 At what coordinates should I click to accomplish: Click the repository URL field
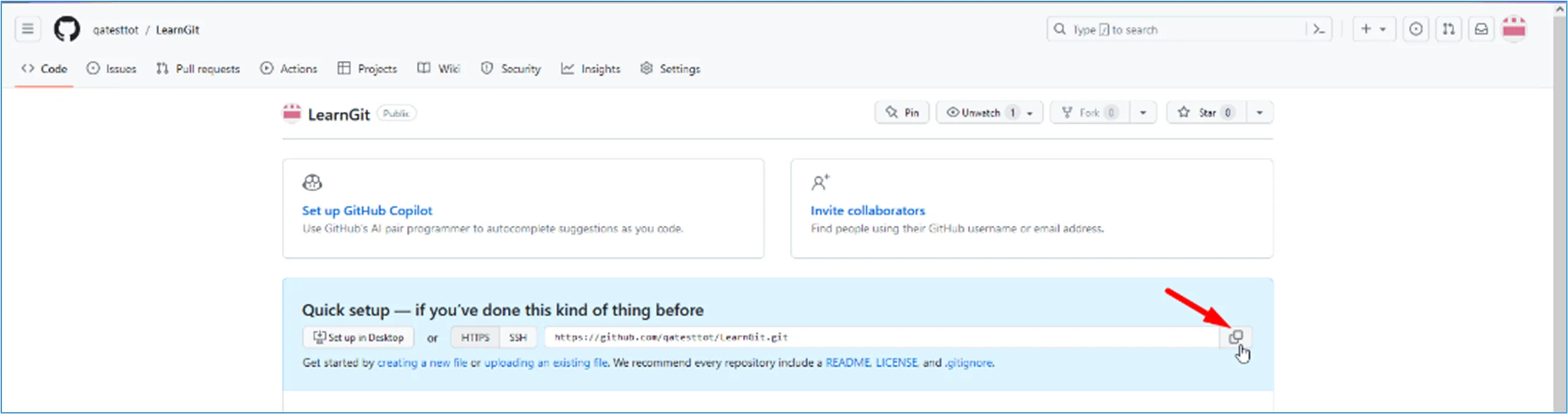[x=882, y=338]
